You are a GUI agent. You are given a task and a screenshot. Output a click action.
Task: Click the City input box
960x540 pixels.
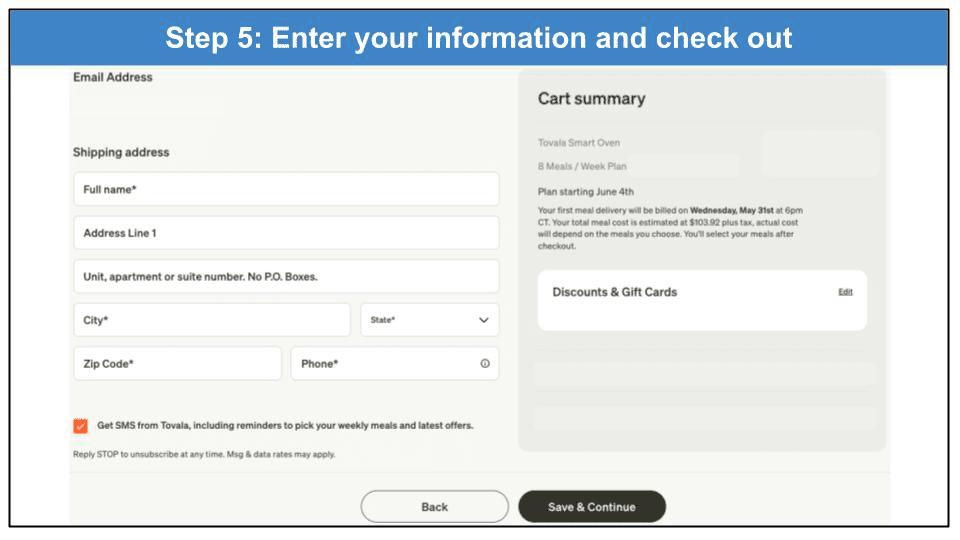[211, 320]
